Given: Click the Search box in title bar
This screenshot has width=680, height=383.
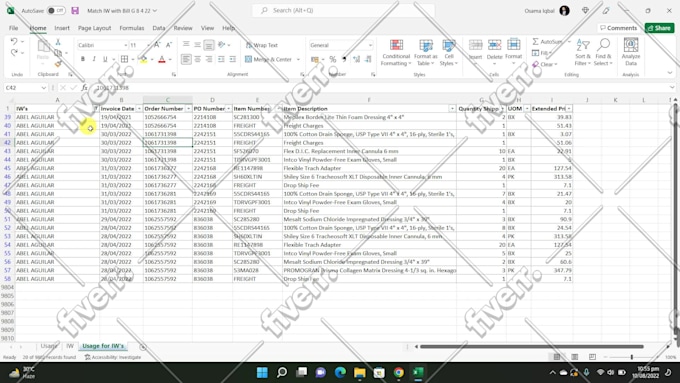Looking at the screenshot, I should [343, 10].
